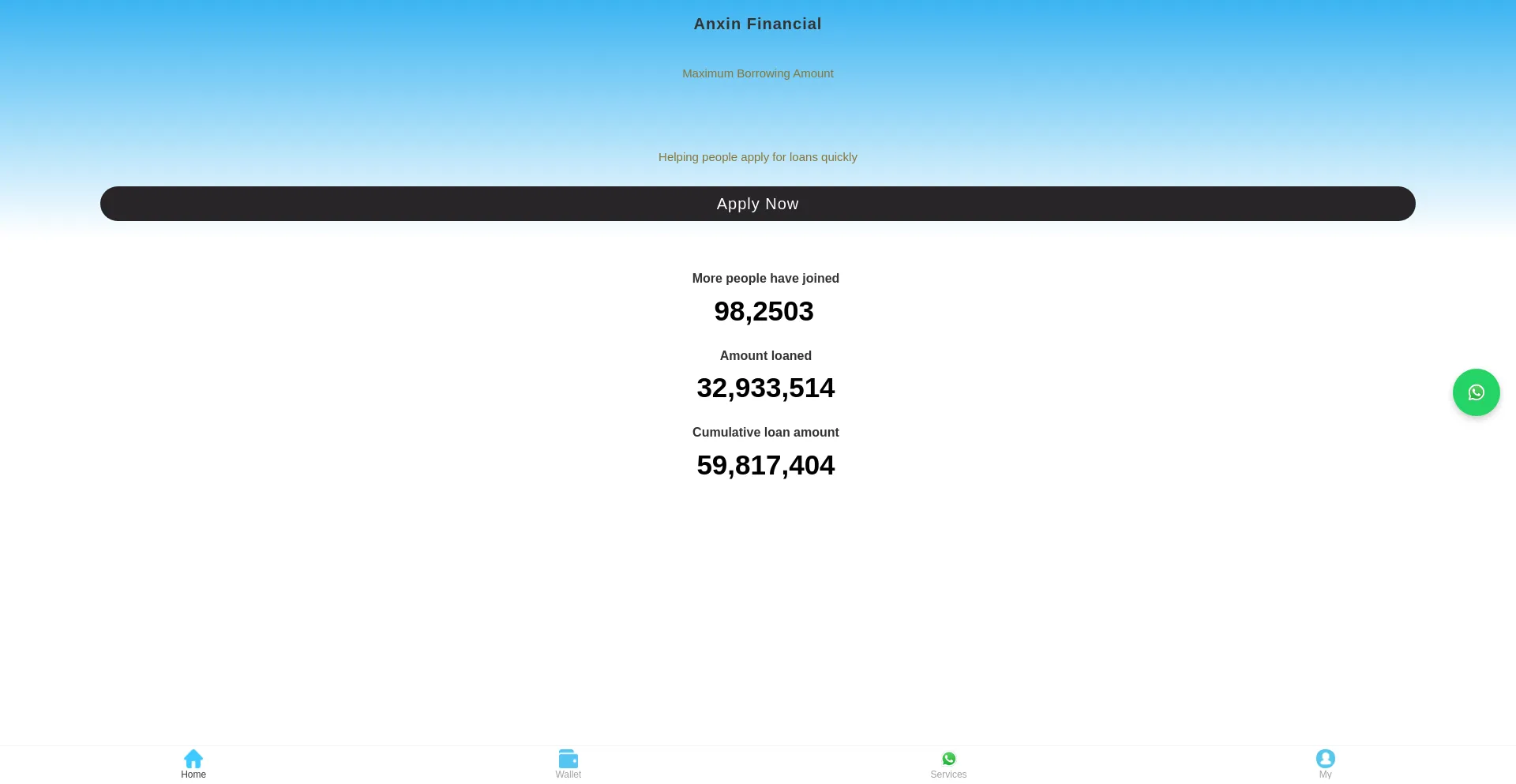This screenshot has height=784, width=1516.
Task: Open the Services tab label
Action: tap(948, 775)
